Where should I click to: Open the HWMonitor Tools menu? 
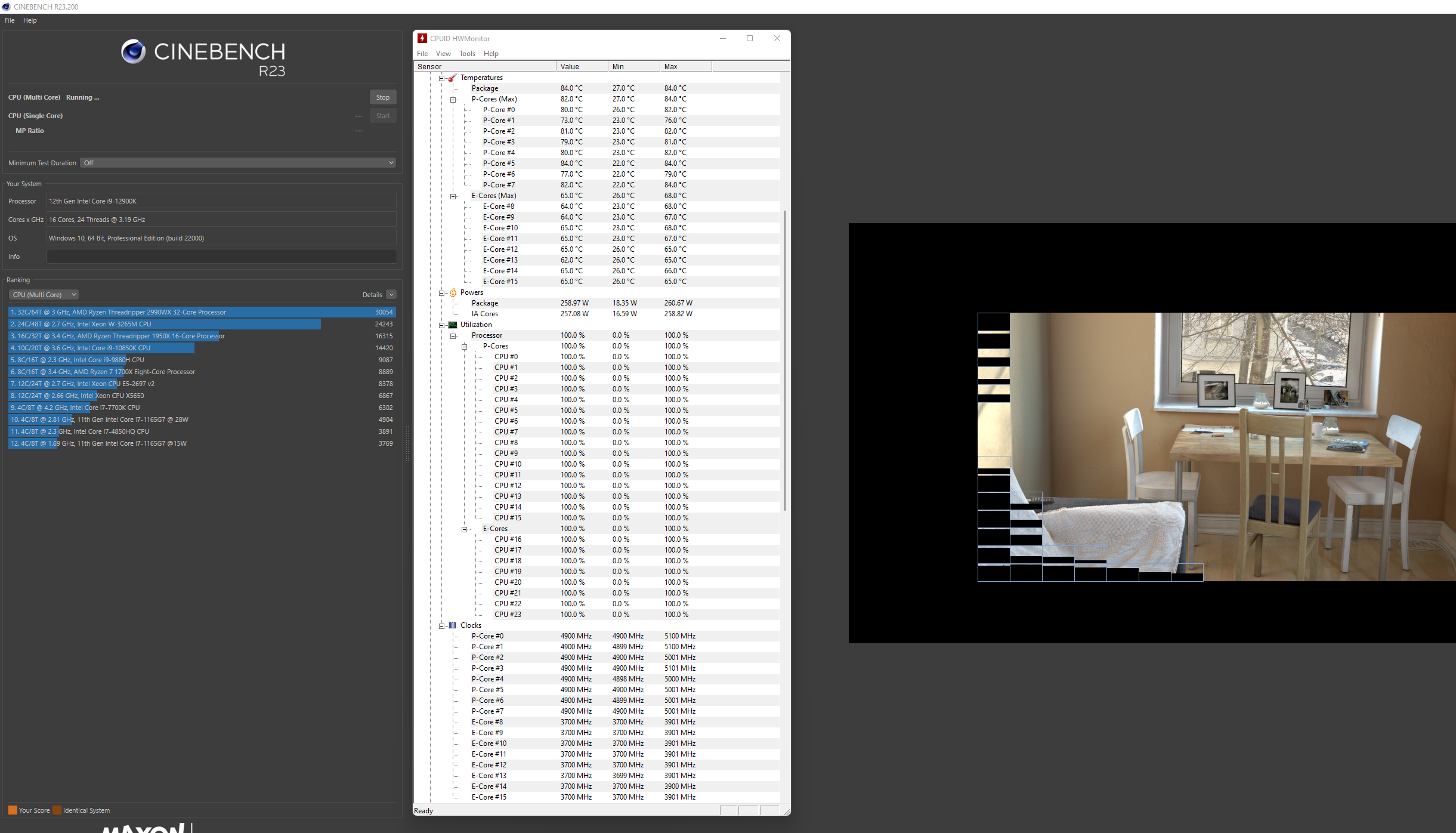(x=467, y=54)
